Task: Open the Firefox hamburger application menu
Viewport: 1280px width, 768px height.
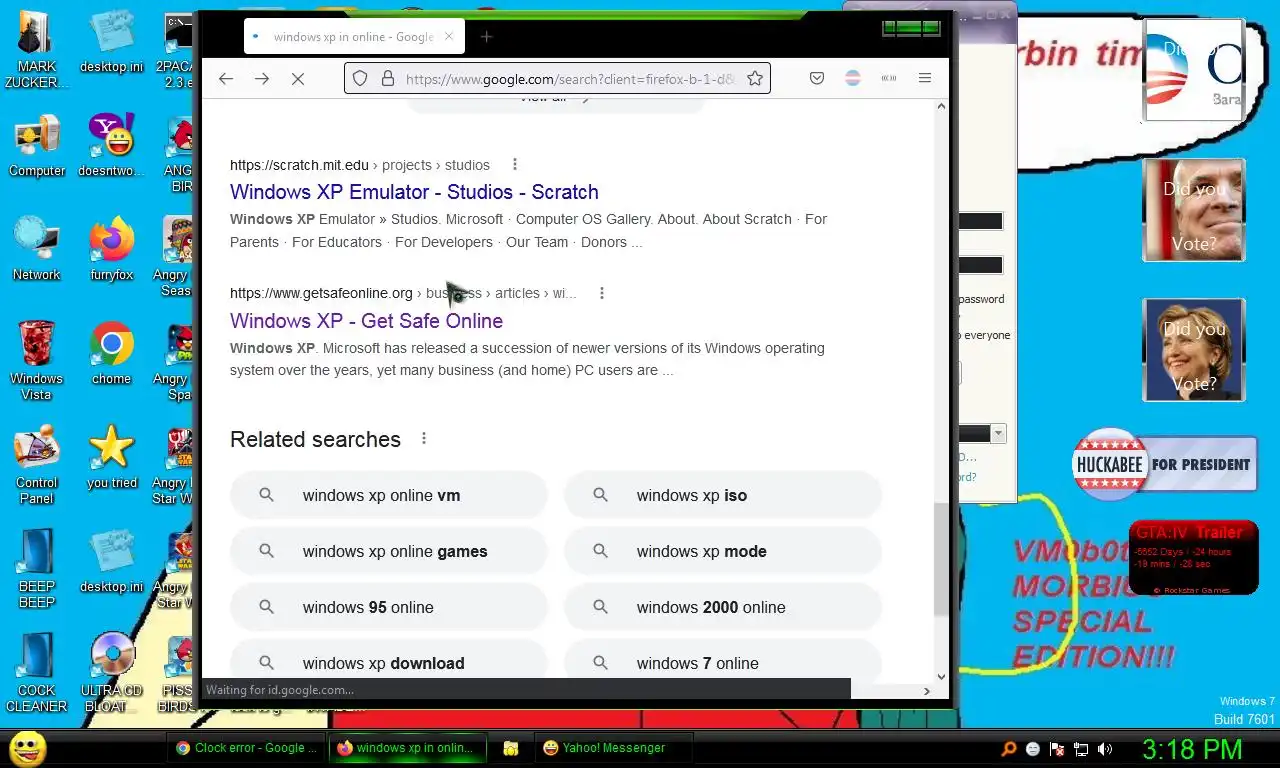Action: (925, 78)
